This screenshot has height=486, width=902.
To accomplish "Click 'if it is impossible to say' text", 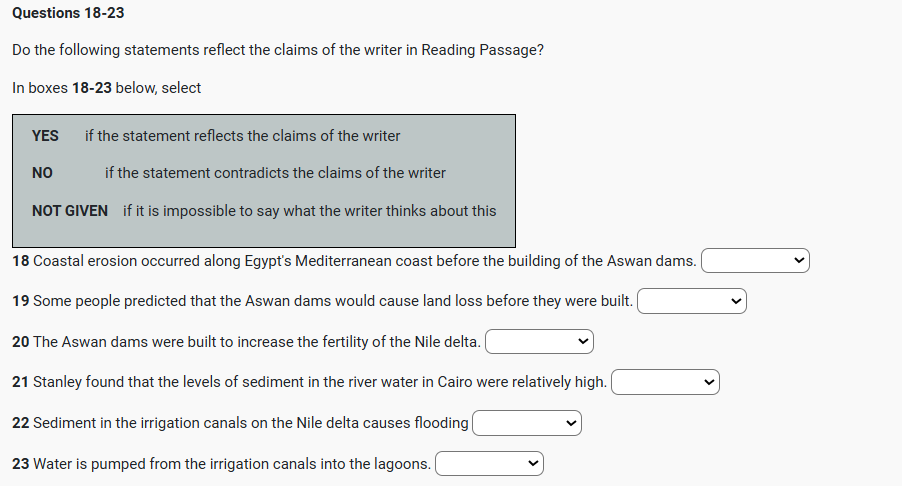I will point(309,211).
